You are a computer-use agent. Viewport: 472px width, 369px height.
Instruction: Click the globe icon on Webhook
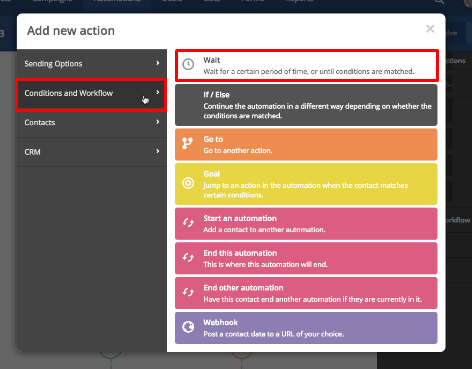coord(188,327)
